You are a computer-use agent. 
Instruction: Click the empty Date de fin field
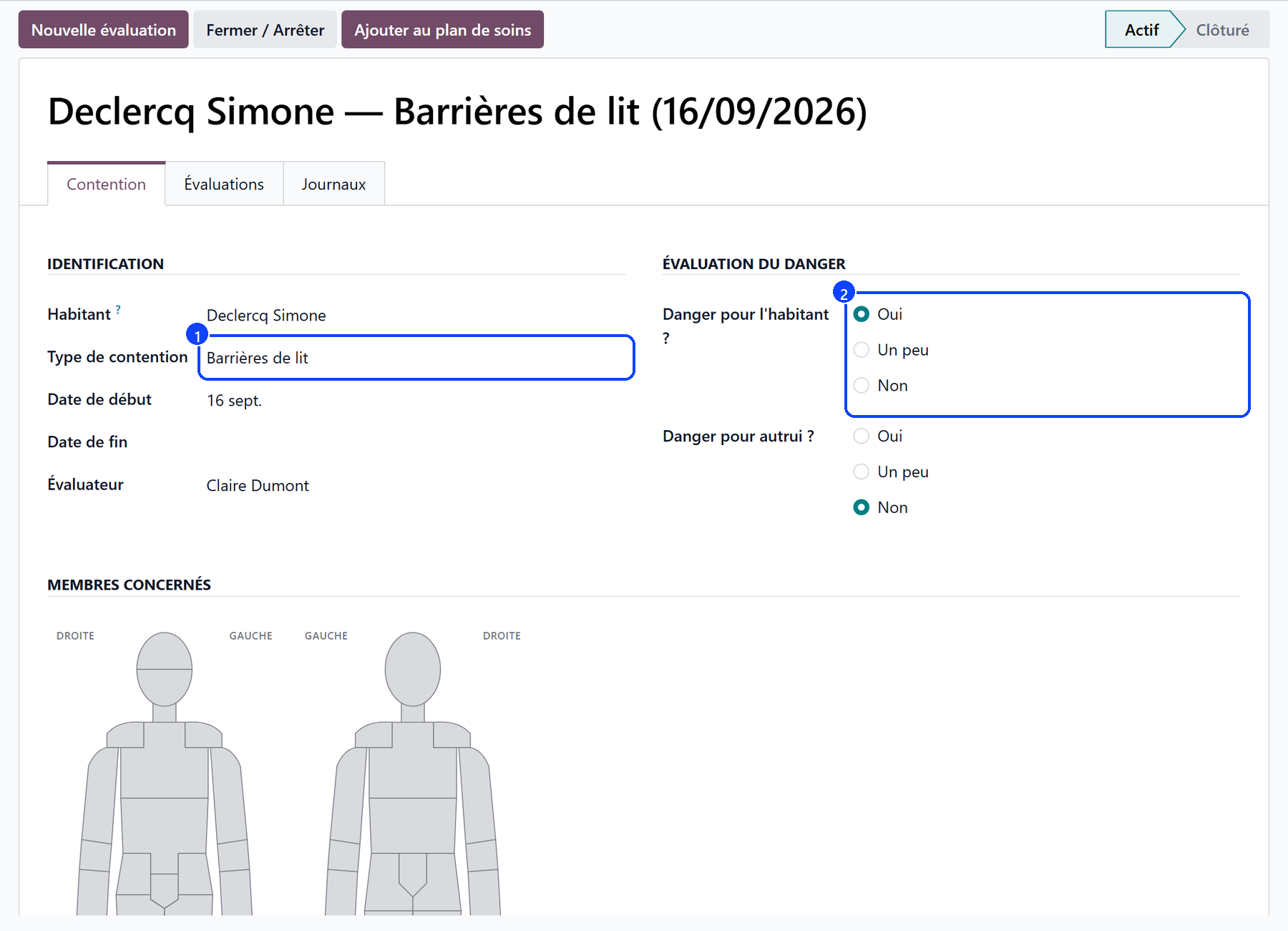(416, 442)
